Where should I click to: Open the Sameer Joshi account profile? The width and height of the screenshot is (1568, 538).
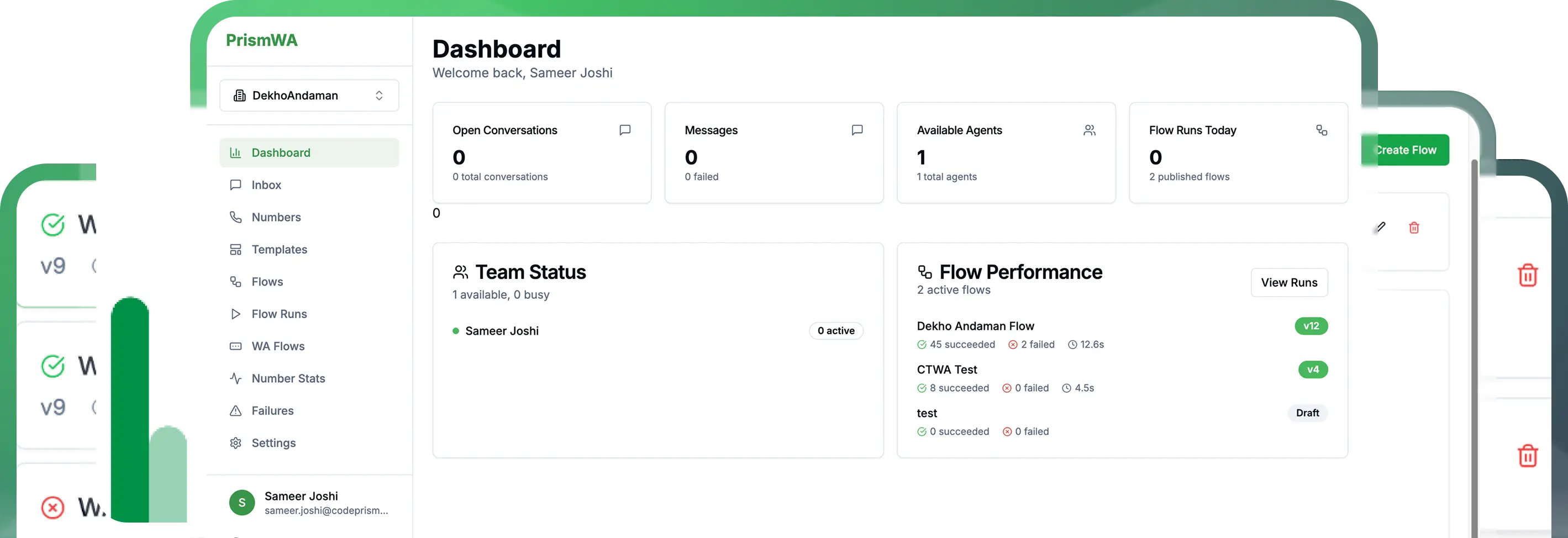pos(309,503)
